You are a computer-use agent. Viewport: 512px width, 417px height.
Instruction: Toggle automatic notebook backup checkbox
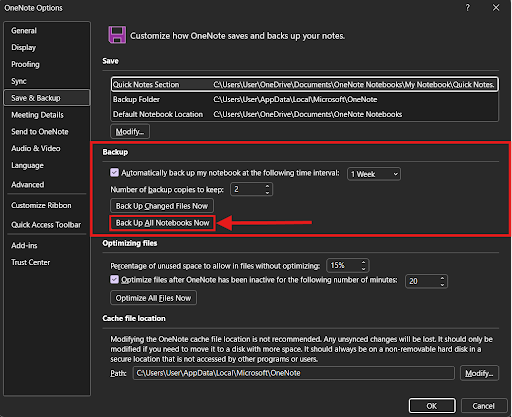114,172
